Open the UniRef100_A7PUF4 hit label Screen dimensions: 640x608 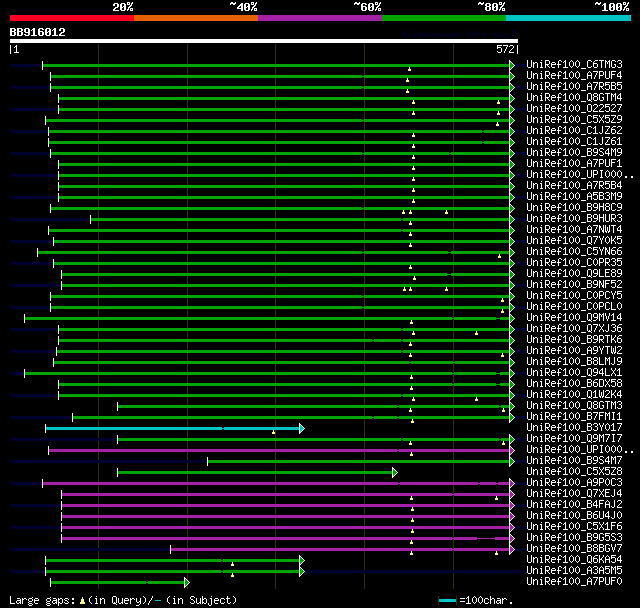point(574,75)
